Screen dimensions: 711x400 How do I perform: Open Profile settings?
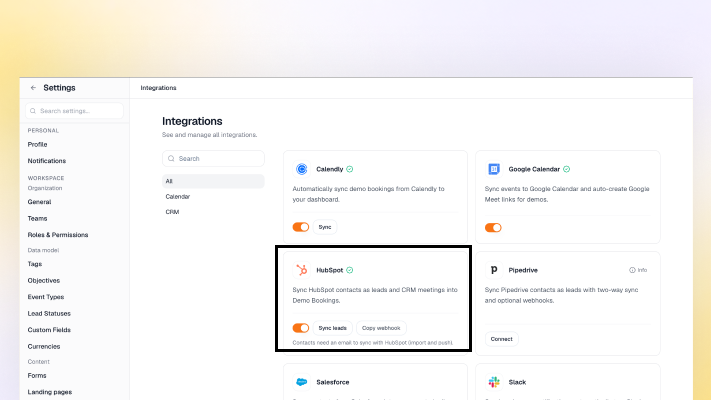[37, 145]
